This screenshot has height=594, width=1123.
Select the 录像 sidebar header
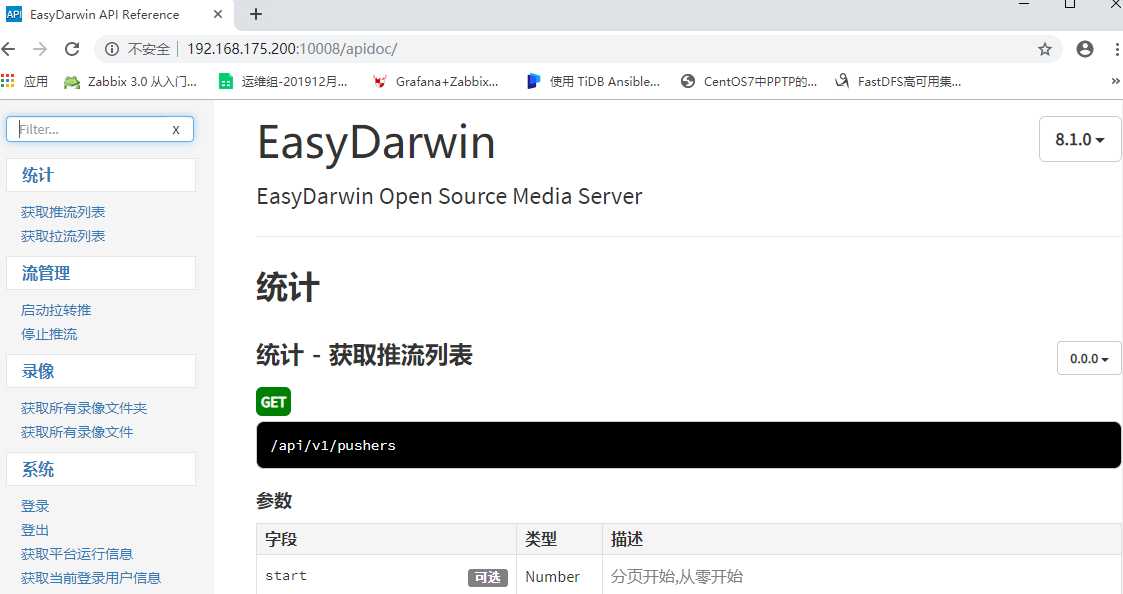click(x=100, y=371)
